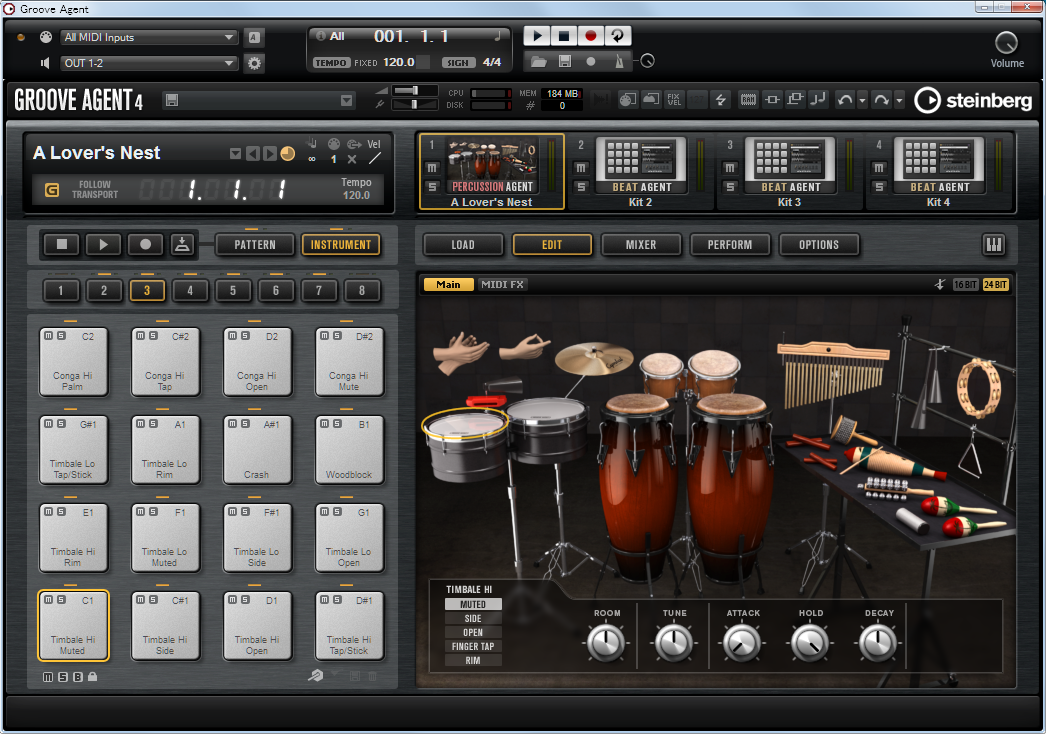Click the RAM icon in the toolbar
This screenshot has height=734, width=1046.
(x=748, y=100)
